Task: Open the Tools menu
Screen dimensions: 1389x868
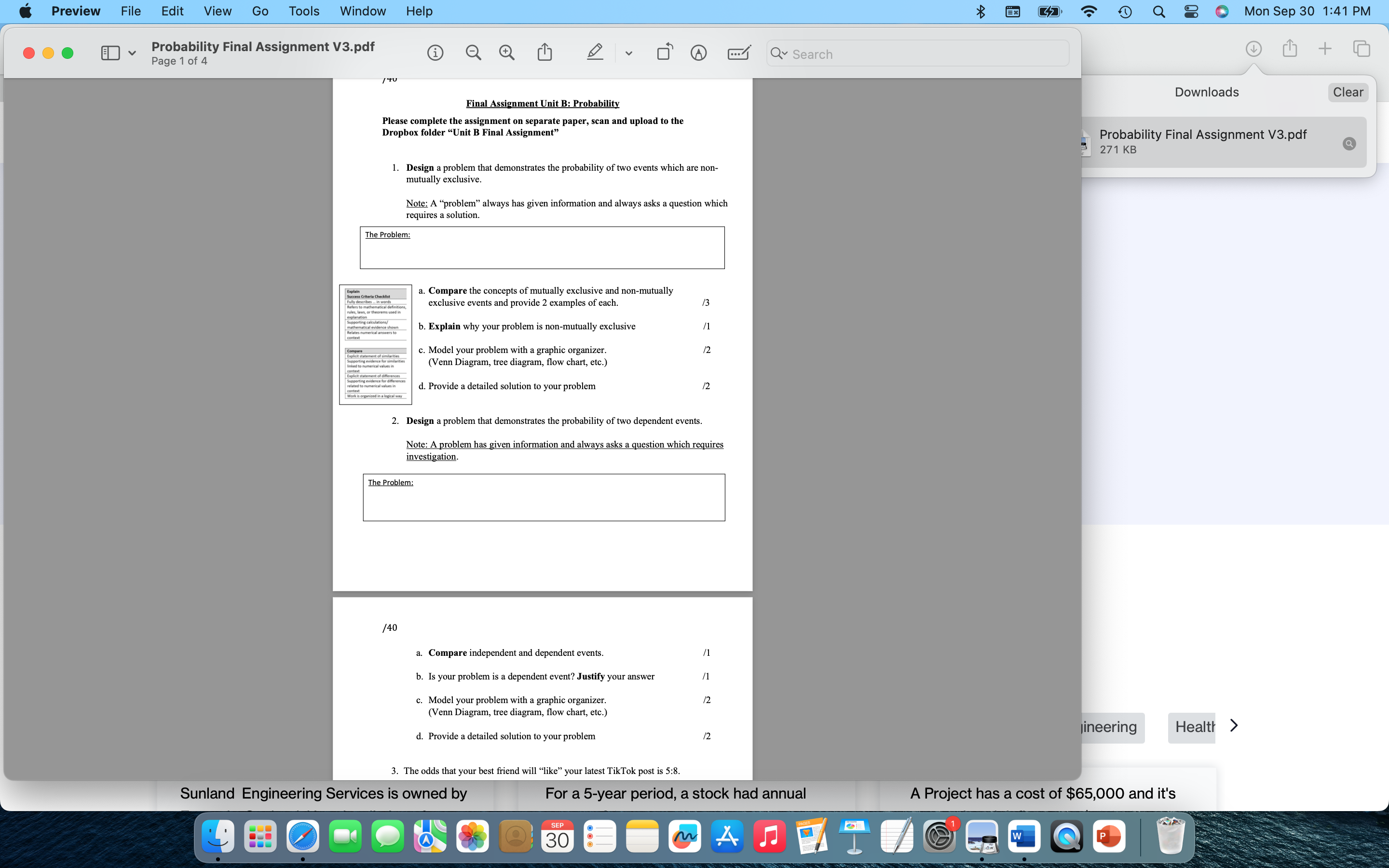Action: click(x=304, y=11)
